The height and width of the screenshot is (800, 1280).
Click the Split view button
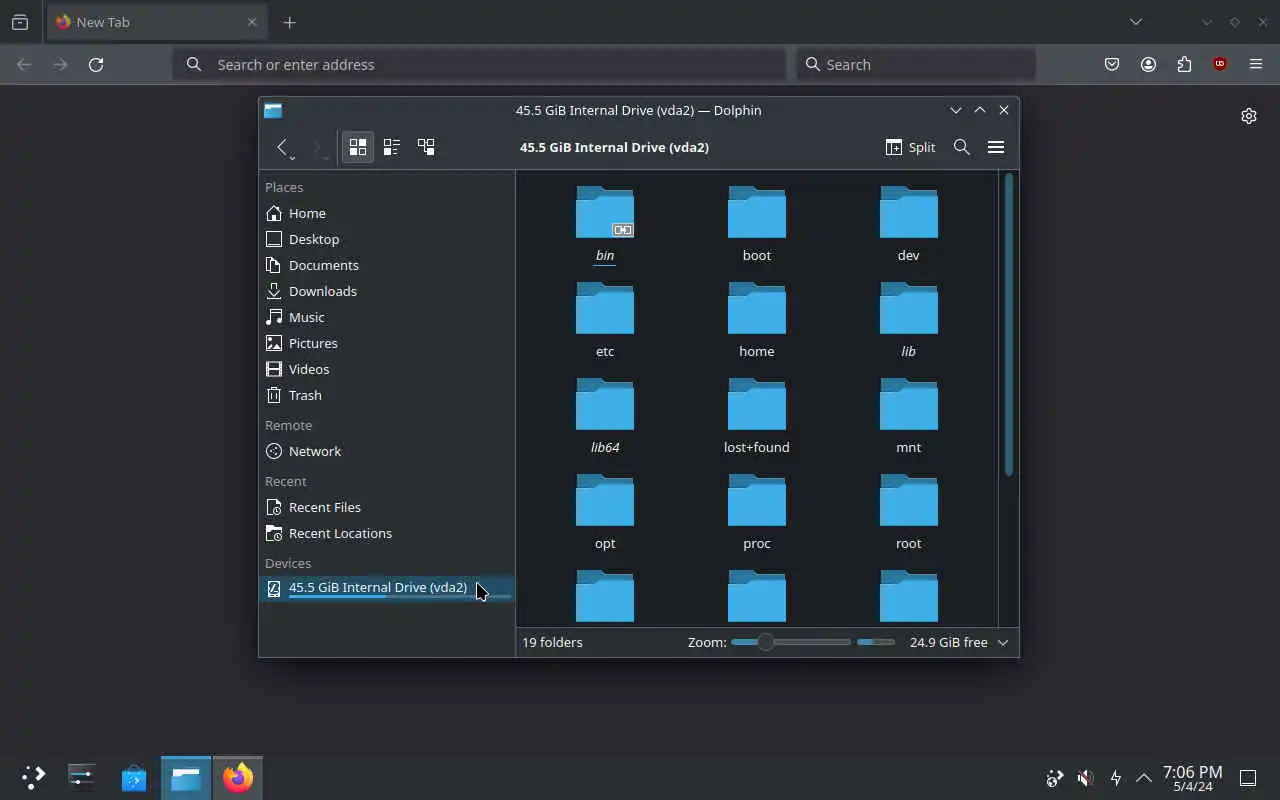[x=911, y=147]
